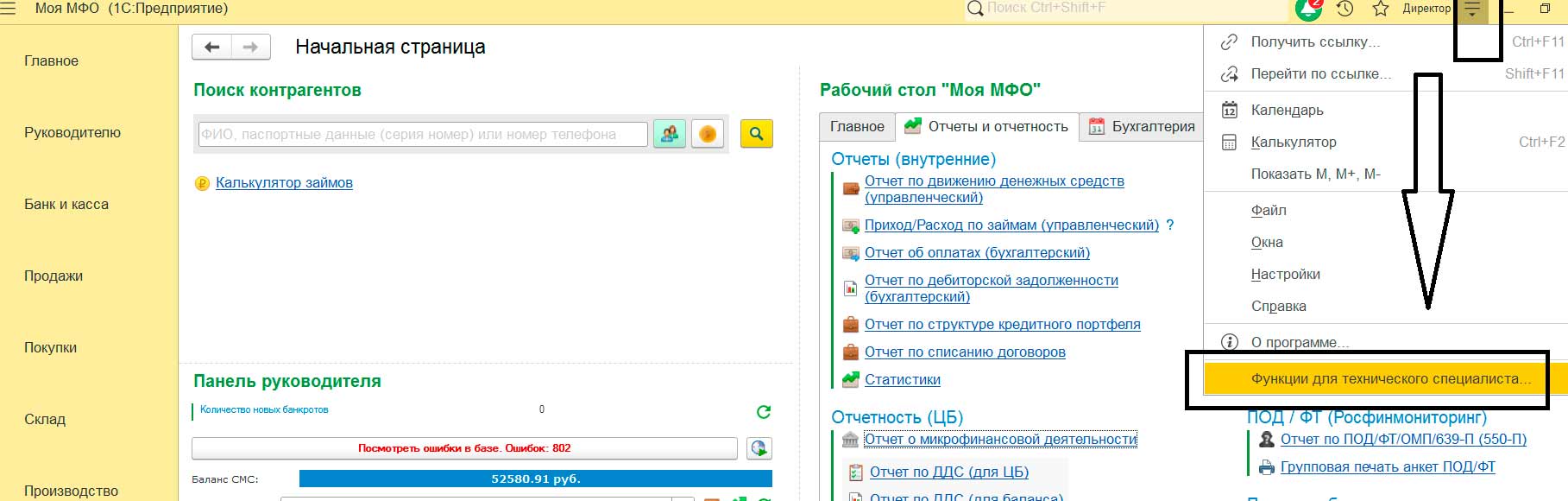Viewport: 1568px width, 501px height.
Task: Open Отчет по списанию договоров link
Action: pos(965,352)
